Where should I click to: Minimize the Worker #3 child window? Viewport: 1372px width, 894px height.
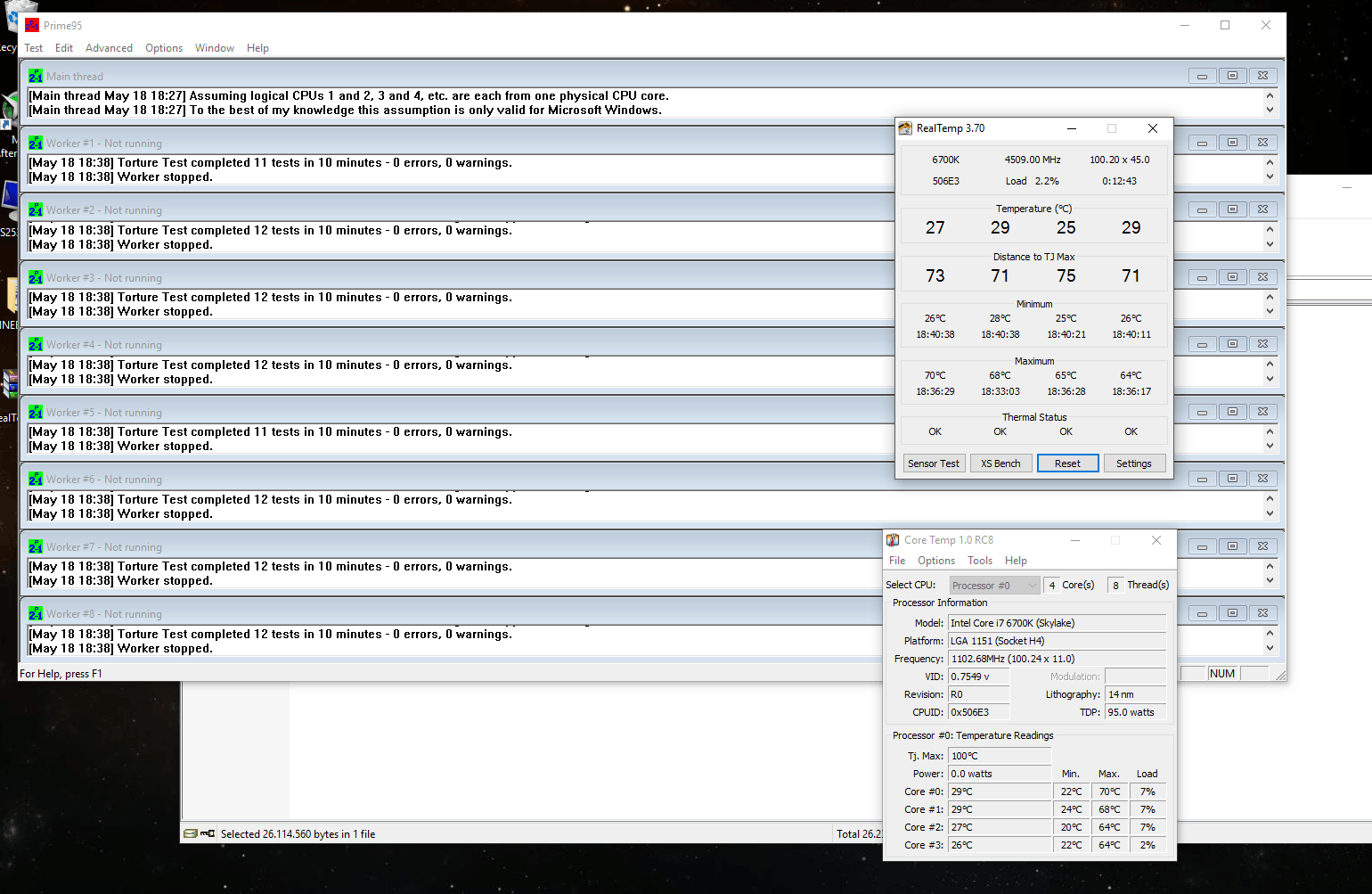coord(1203,277)
